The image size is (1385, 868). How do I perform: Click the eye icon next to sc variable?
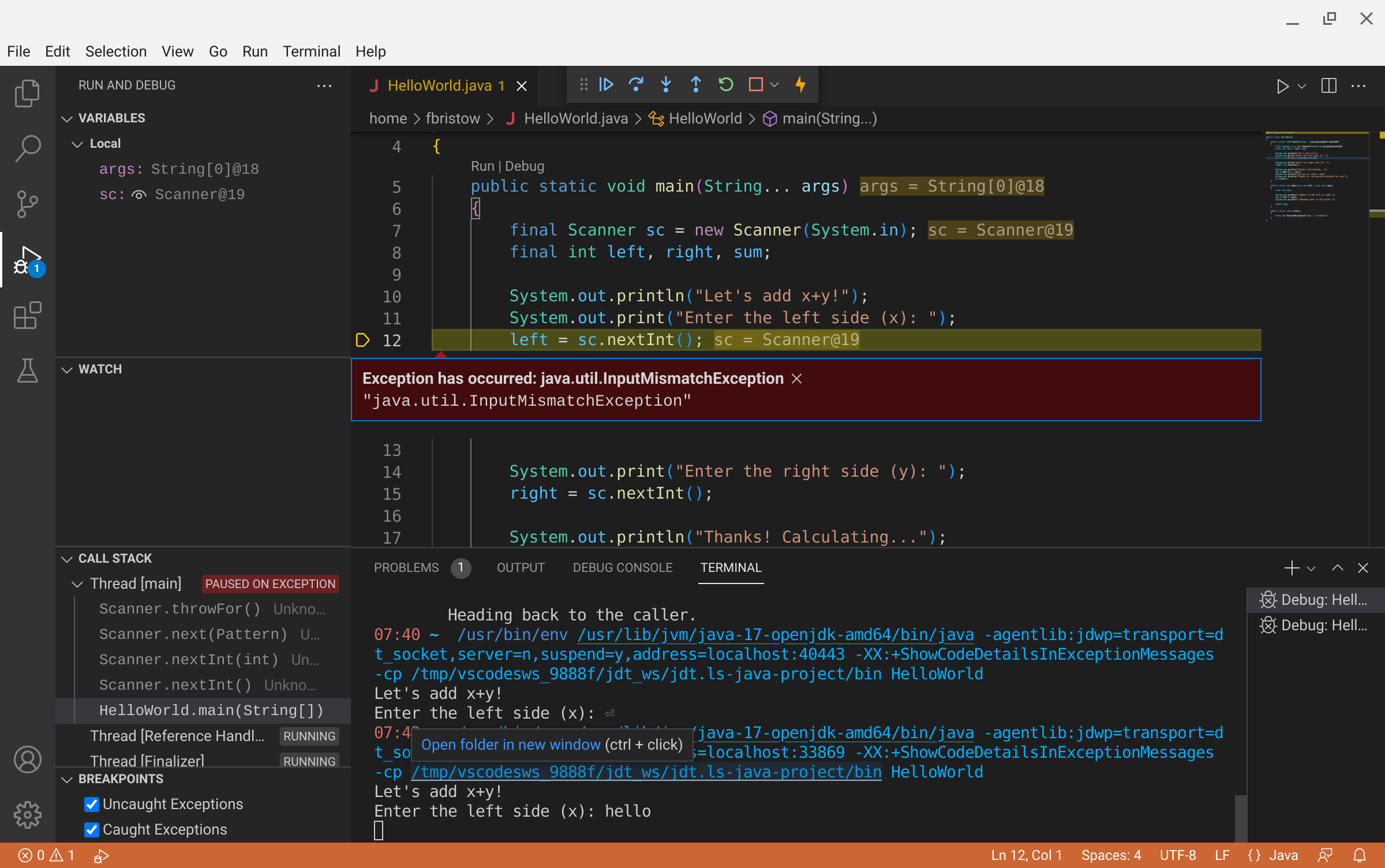[138, 194]
